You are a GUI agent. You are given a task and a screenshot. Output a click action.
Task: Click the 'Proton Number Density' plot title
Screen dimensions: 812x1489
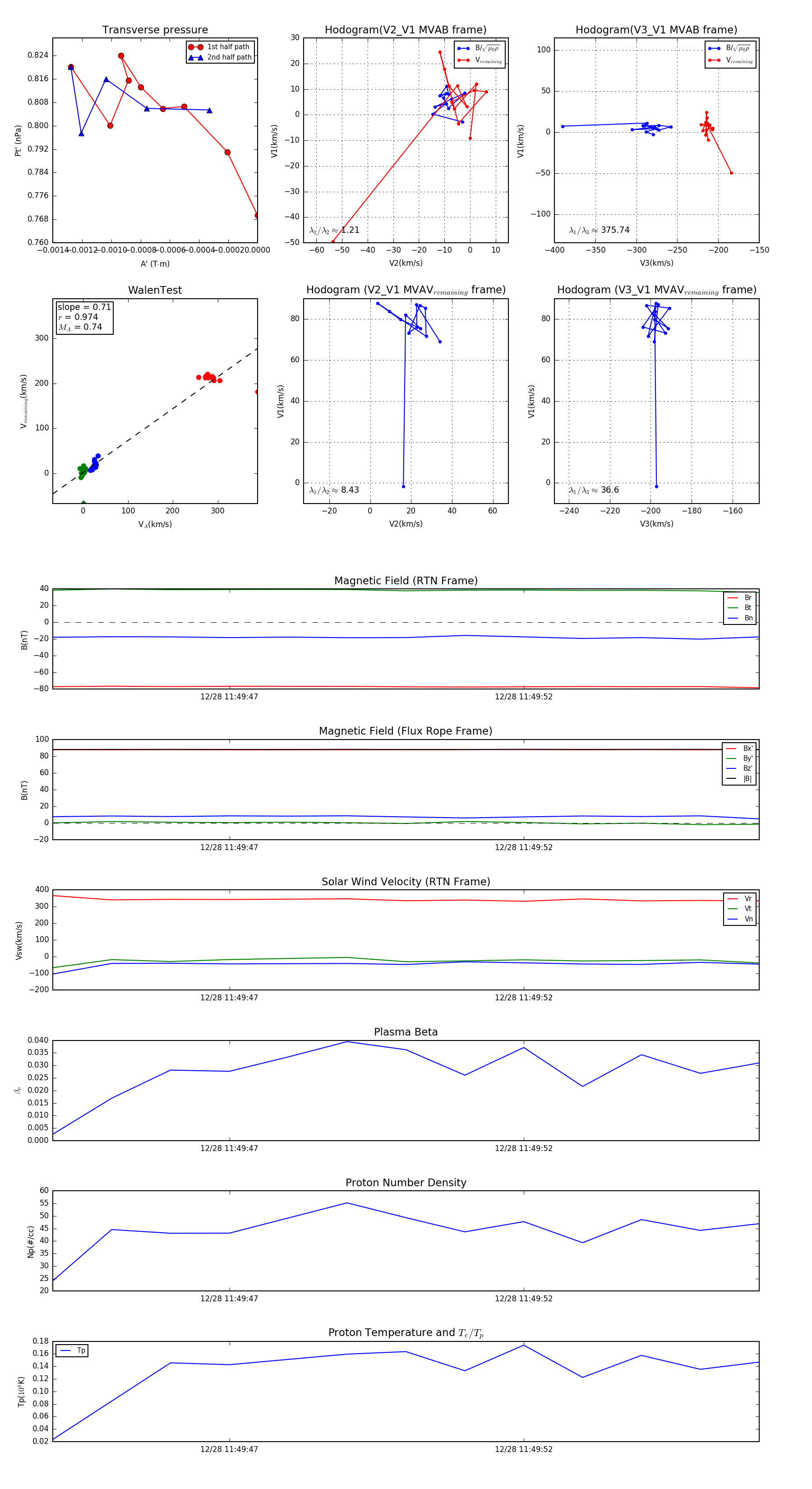[406, 1183]
